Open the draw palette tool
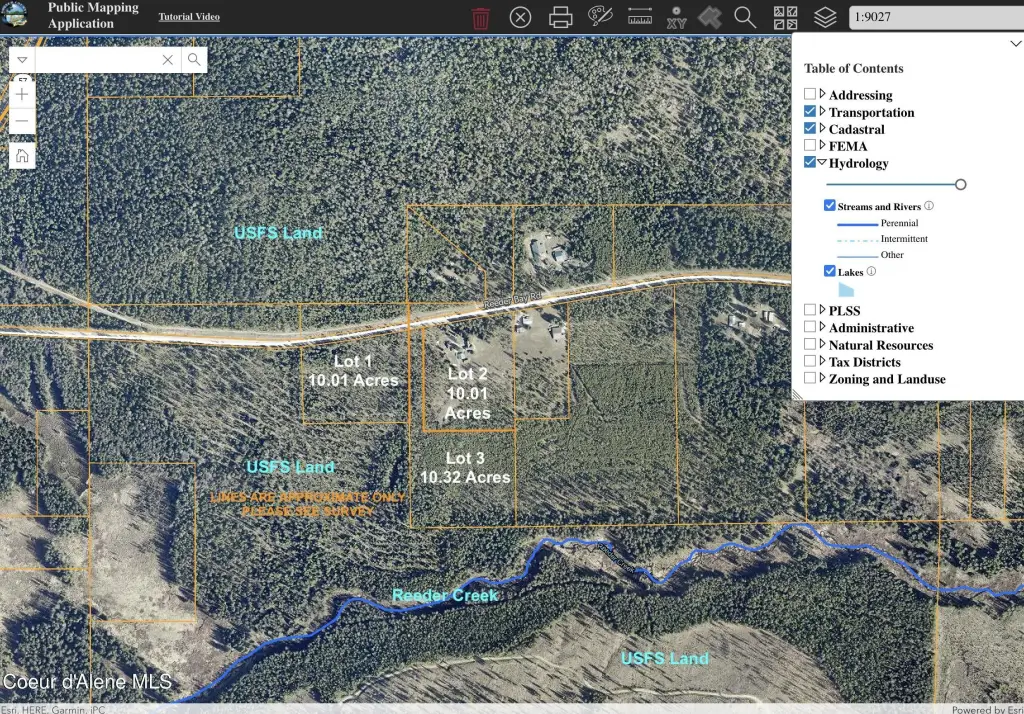The height and width of the screenshot is (714, 1024). click(599, 17)
